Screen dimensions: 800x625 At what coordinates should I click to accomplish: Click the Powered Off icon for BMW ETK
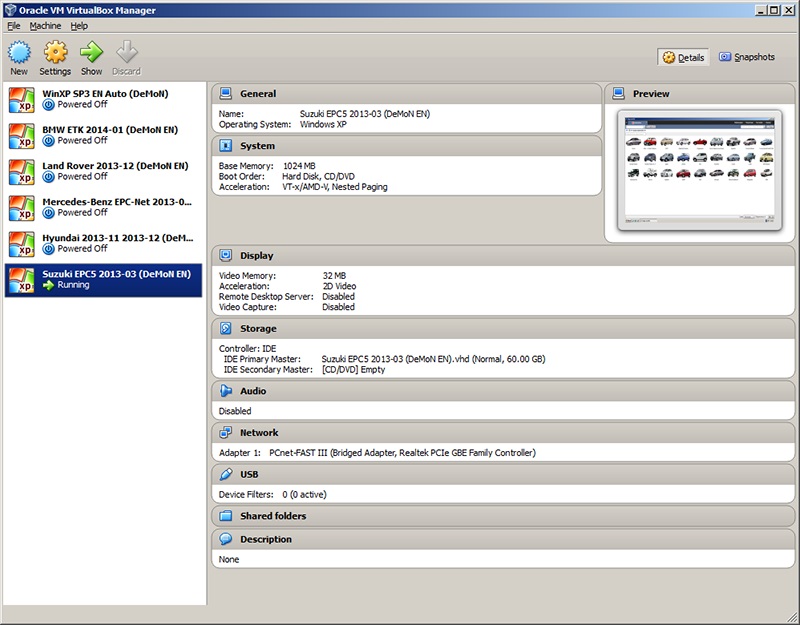coord(48,141)
